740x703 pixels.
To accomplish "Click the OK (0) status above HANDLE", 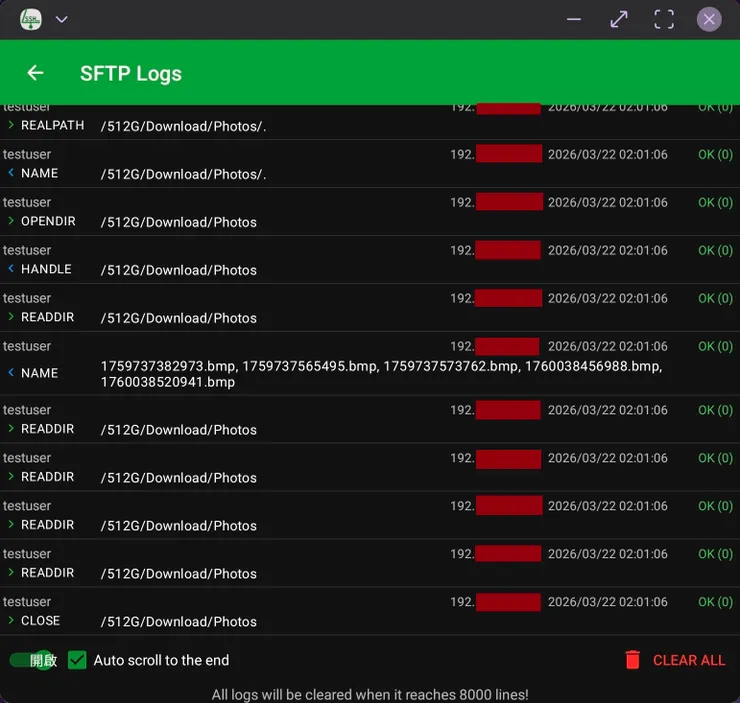I will [715, 250].
